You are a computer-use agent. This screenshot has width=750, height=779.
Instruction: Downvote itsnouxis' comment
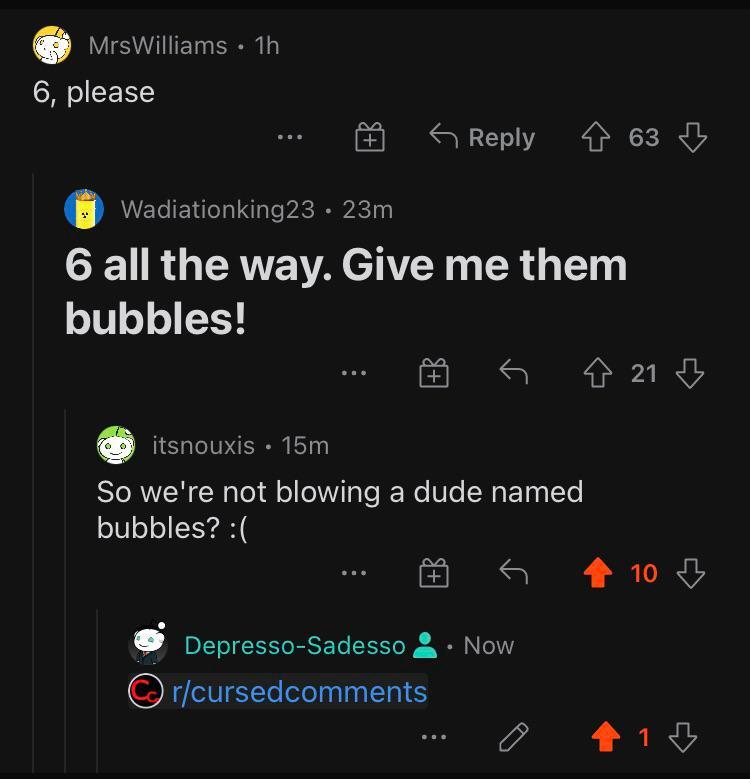pyautogui.click(x=691, y=573)
